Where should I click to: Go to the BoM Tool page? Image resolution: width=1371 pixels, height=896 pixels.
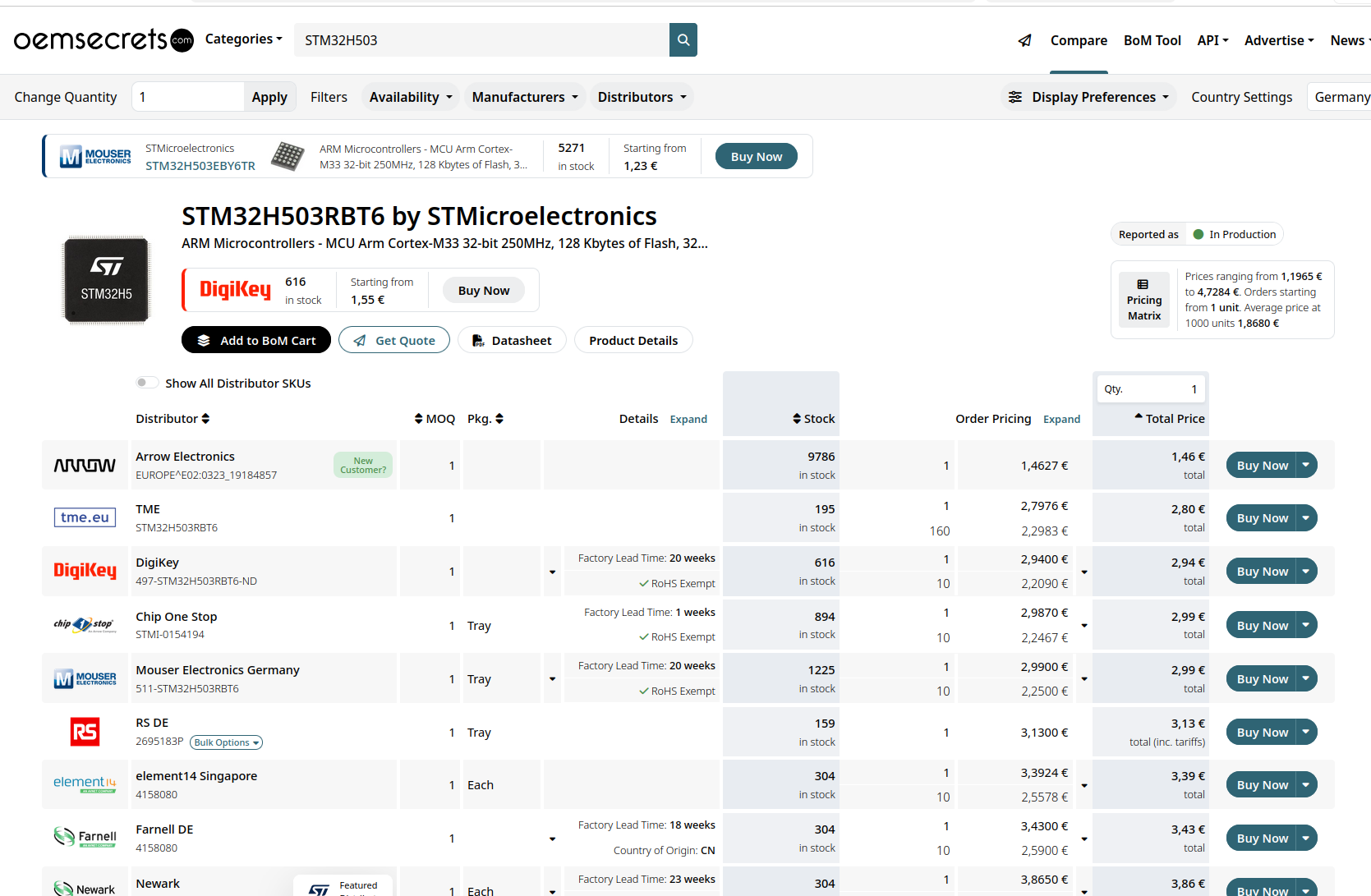pos(1152,40)
